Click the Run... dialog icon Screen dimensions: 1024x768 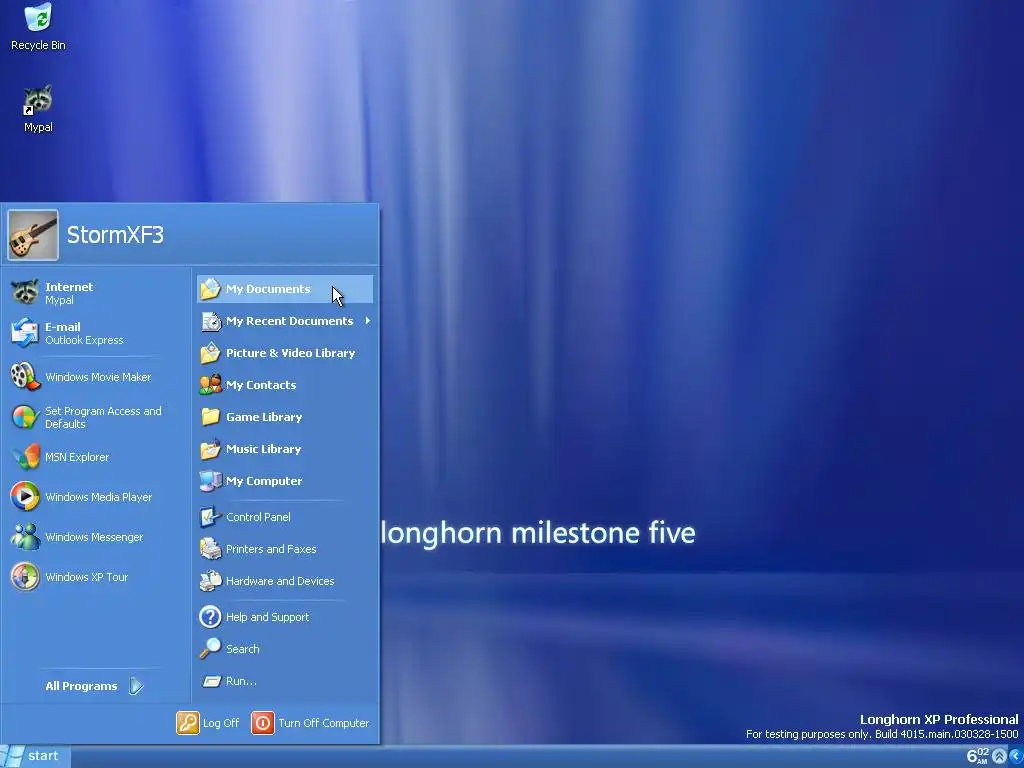pyautogui.click(x=211, y=681)
